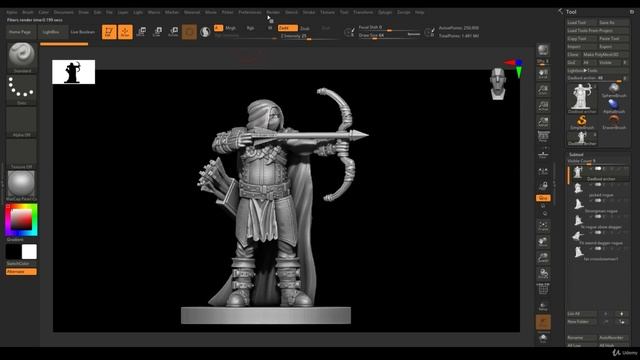Click the Scroll canvas icon
This screenshot has width=640, height=360.
point(543,74)
